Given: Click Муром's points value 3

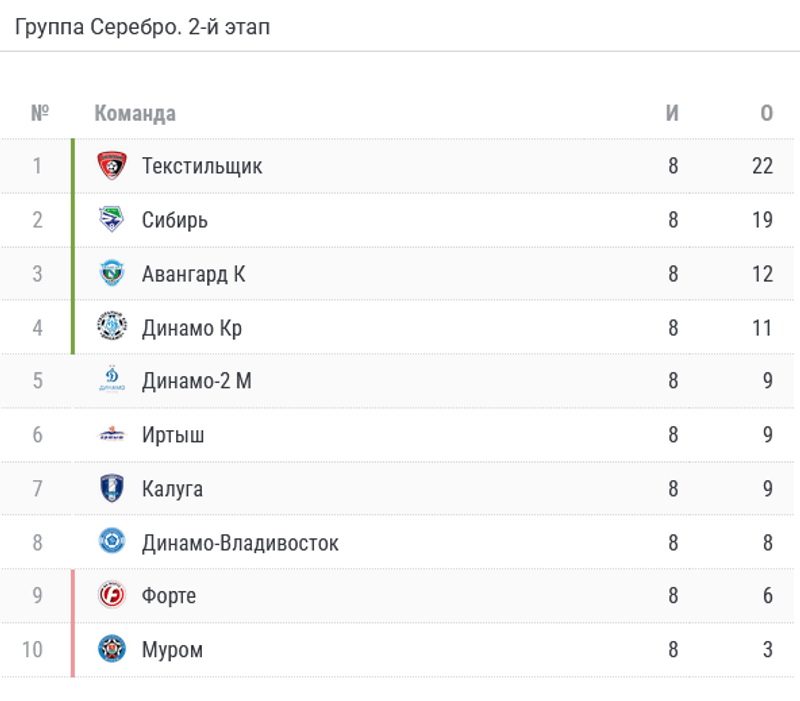Looking at the screenshot, I should point(767,650).
